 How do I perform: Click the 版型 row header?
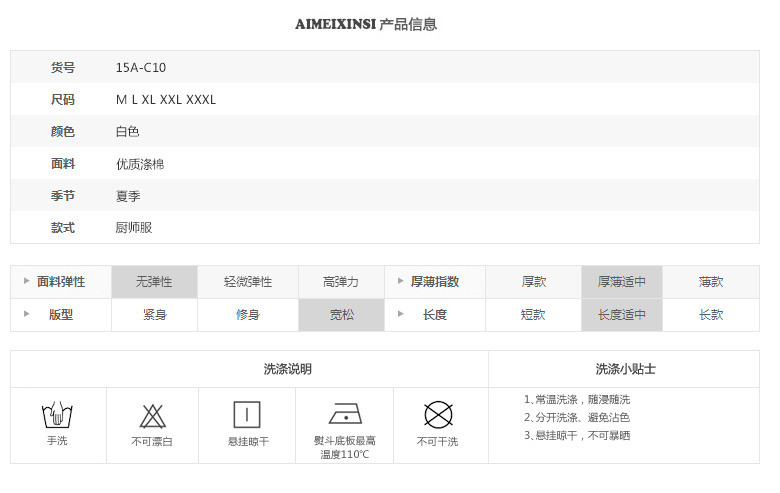point(61,315)
